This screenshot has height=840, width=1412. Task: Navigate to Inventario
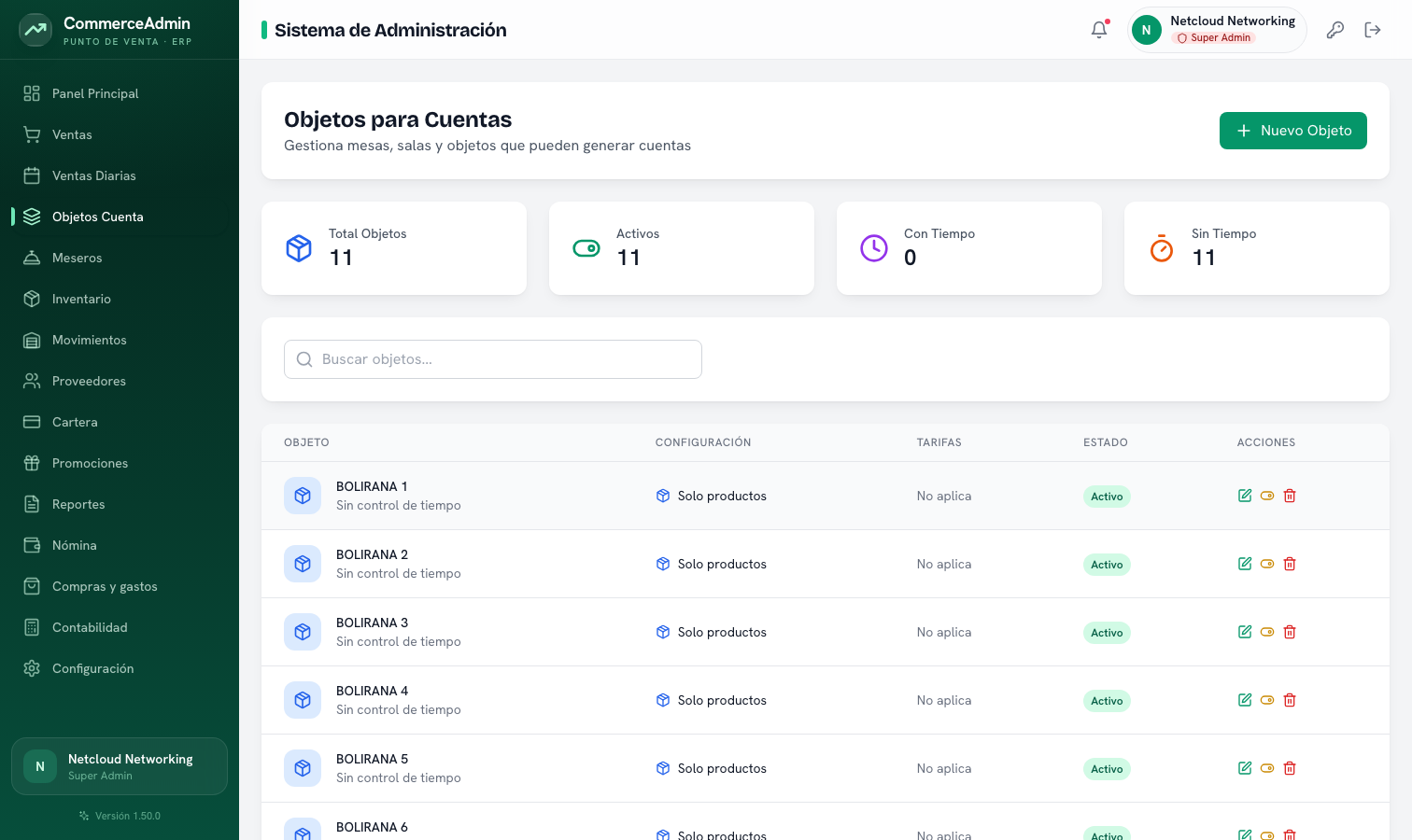pos(120,299)
